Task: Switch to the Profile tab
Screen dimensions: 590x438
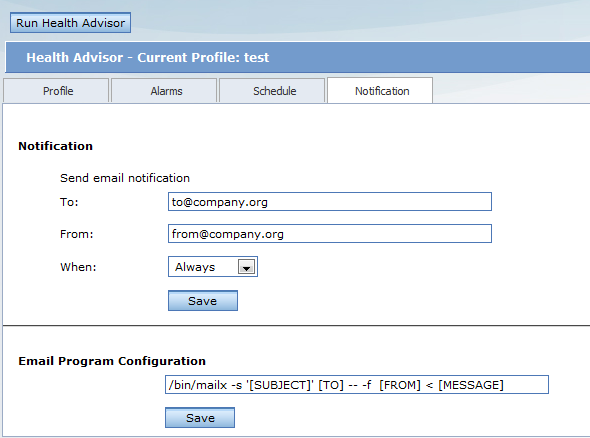Action: click(x=56, y=91)
